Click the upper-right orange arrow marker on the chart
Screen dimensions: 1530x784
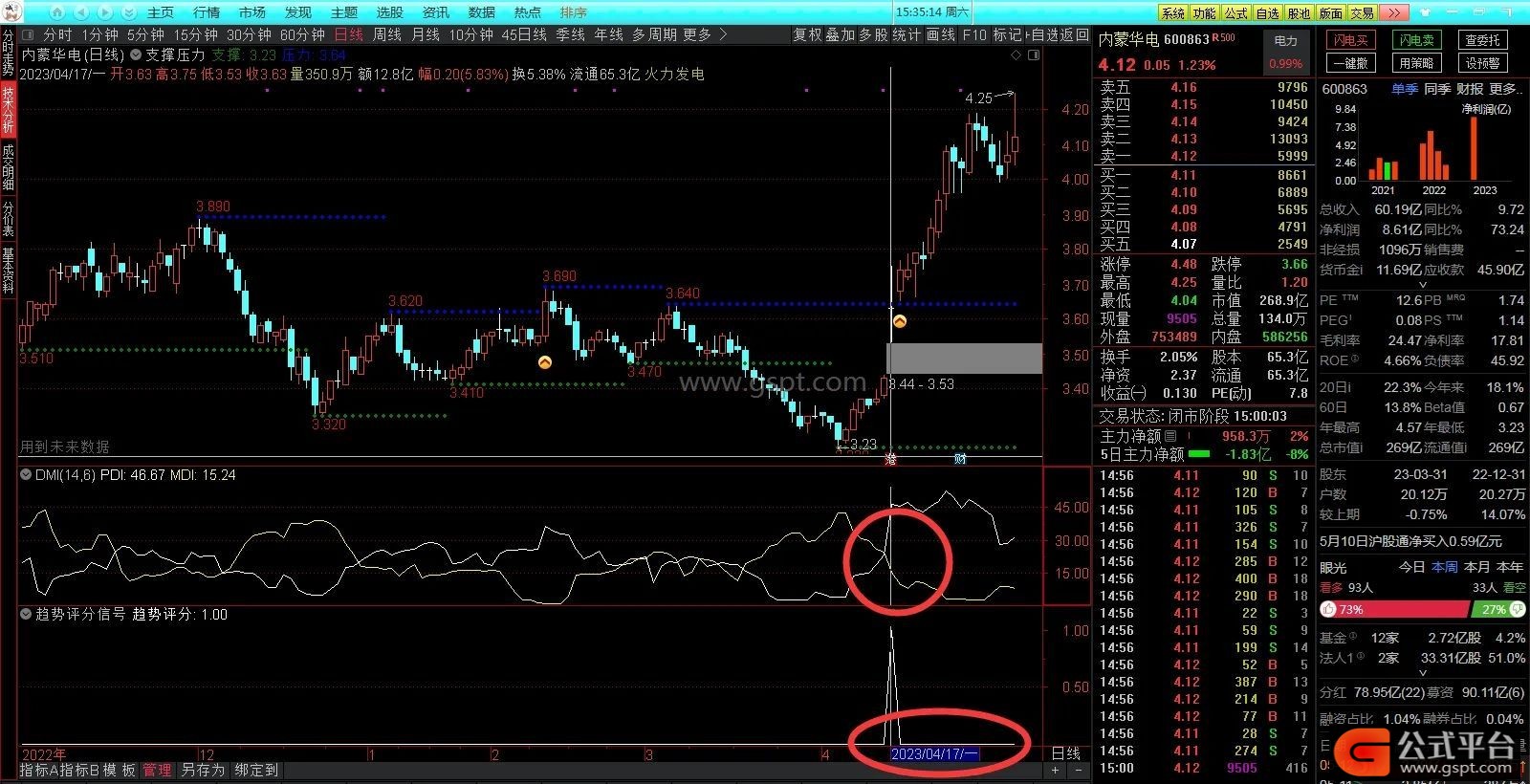point(899,322)
